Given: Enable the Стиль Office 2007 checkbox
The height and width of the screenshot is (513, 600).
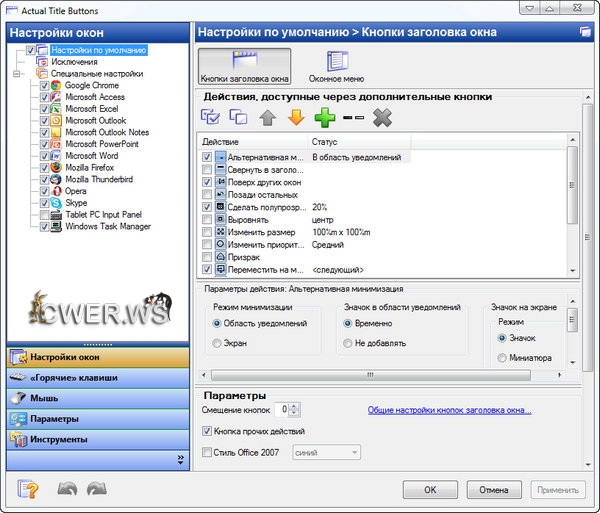Looking at the screenshot, I should (207, 453).
